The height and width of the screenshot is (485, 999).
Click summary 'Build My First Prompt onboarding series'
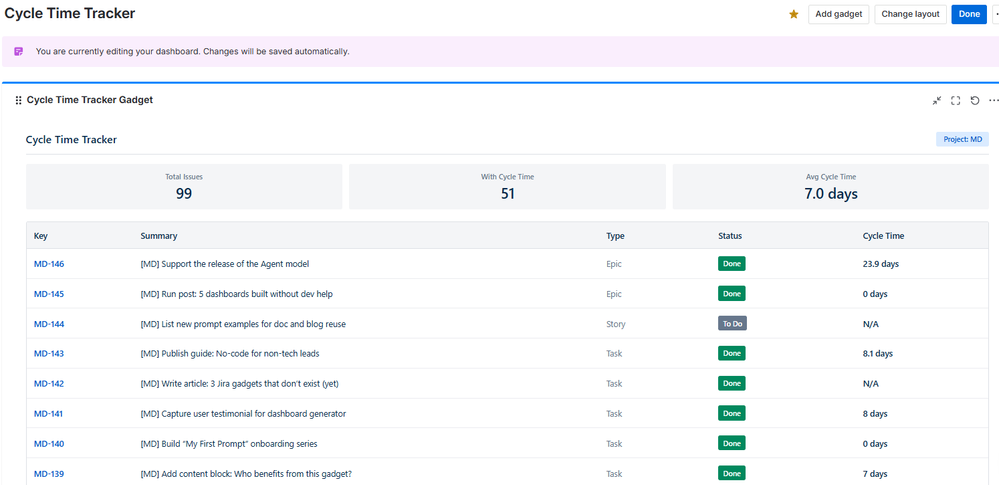[x=229, y=444]
